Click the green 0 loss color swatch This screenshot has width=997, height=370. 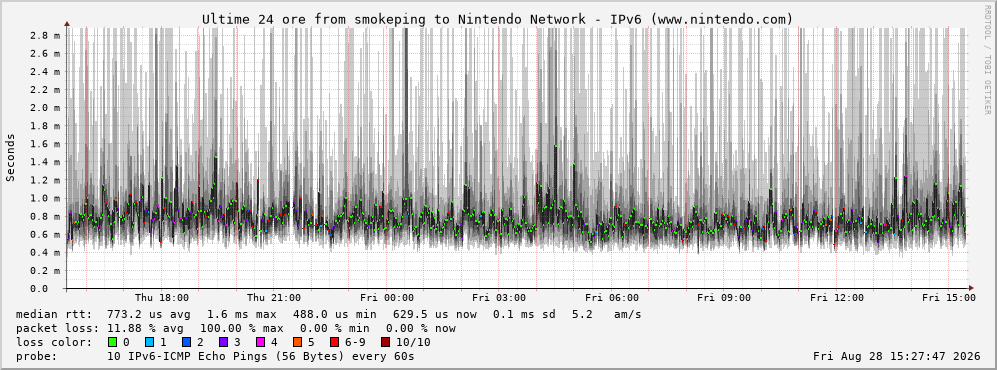(x=113, y=342)
